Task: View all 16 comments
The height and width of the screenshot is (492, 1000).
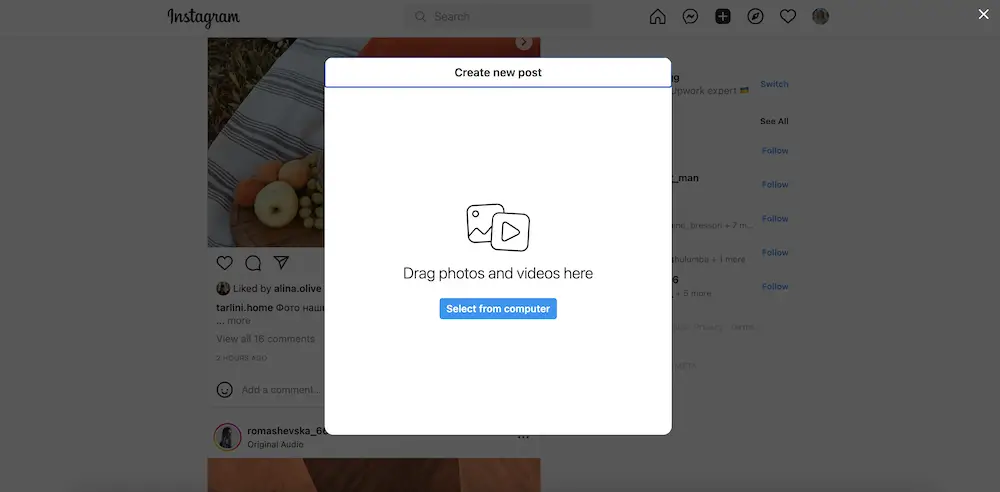Action: tap(265, 339)
